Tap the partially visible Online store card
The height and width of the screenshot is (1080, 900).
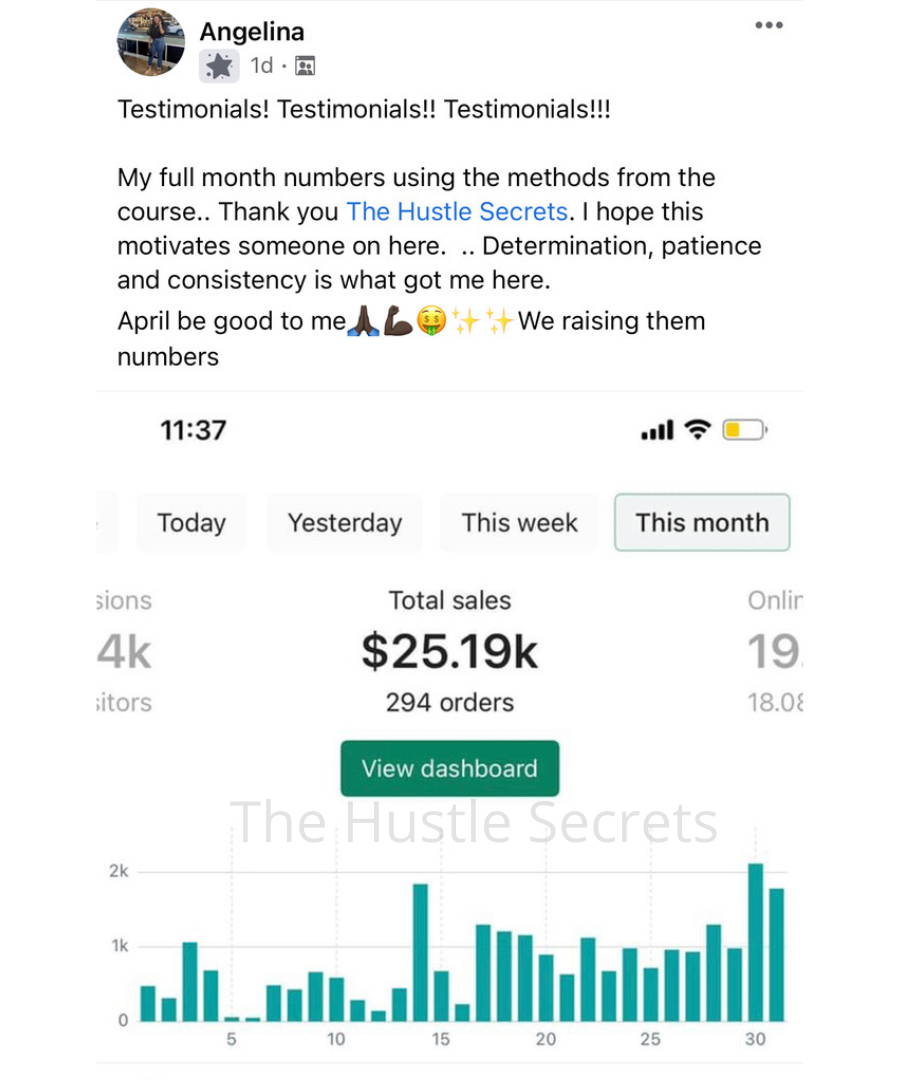(775, 651)
